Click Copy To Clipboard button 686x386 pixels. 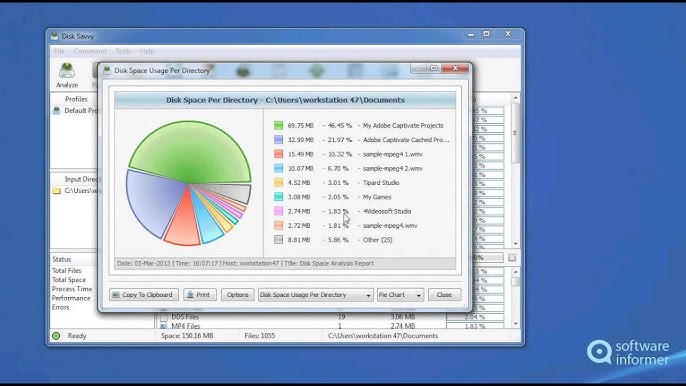click(144, 295)
